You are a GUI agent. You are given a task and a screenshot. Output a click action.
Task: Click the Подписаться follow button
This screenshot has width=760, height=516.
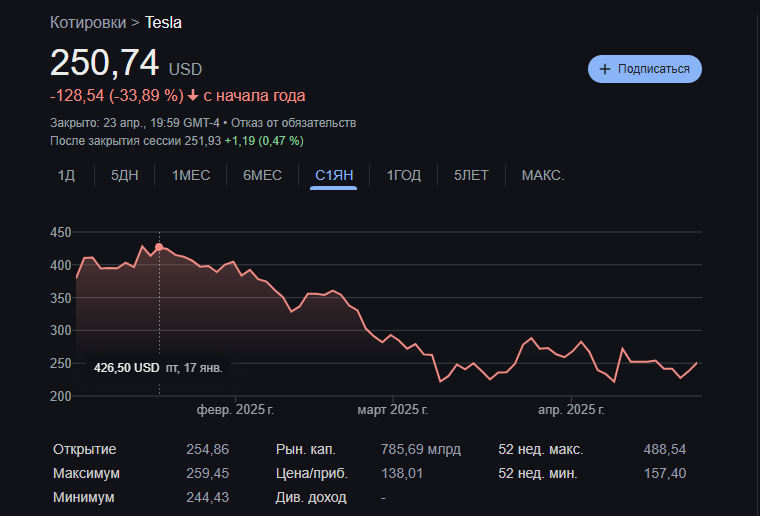(645, 69)
